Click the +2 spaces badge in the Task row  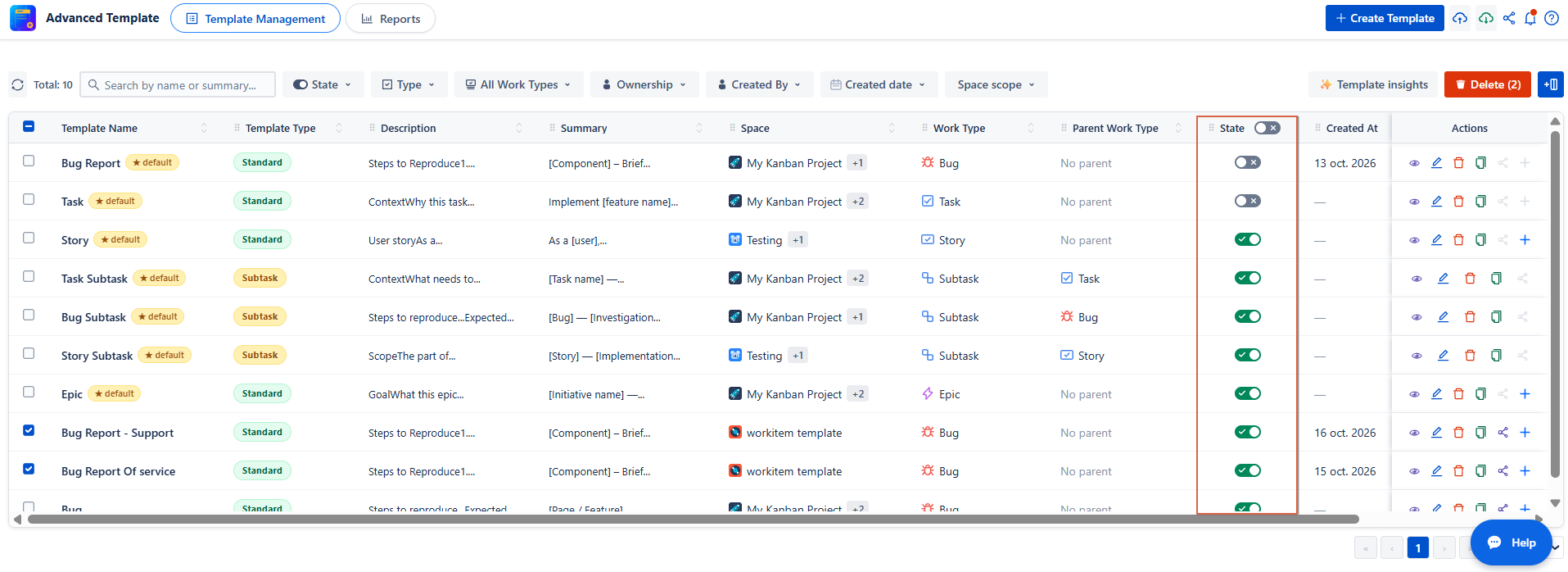tap(857, 202)
